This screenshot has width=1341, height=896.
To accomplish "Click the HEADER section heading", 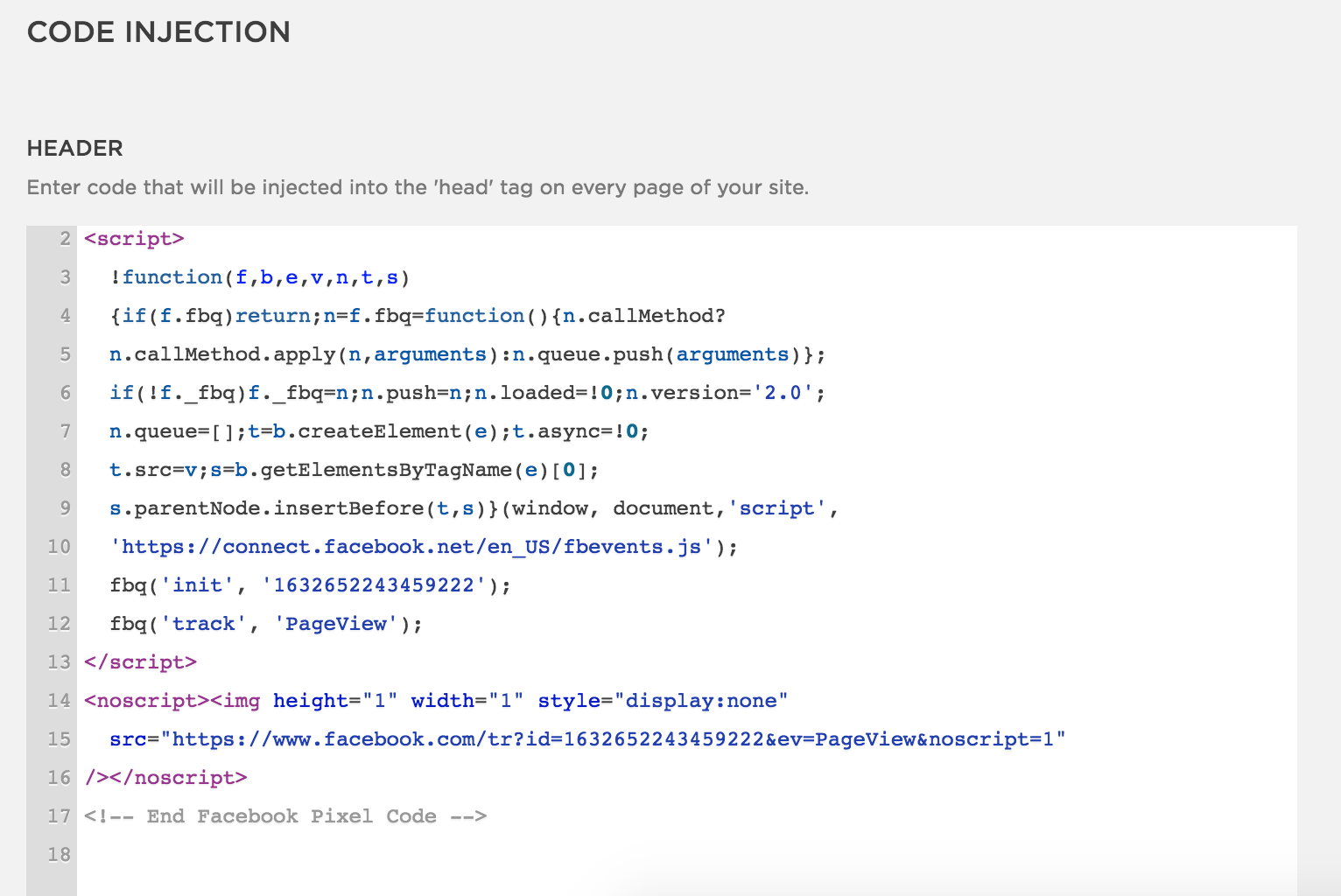I will pos(75,149).
